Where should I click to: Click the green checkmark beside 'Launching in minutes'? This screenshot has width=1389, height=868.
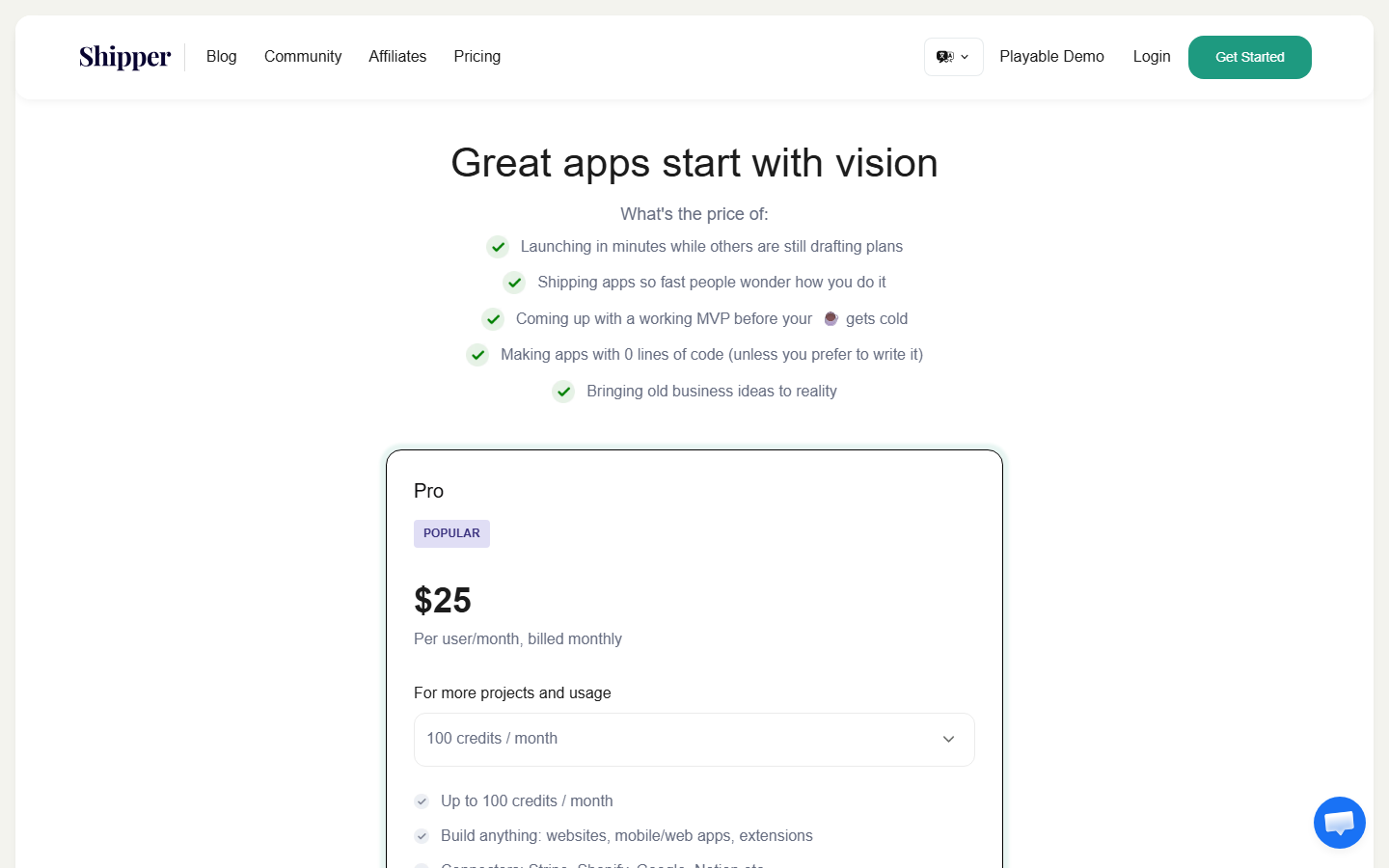(x=498, y=246)
